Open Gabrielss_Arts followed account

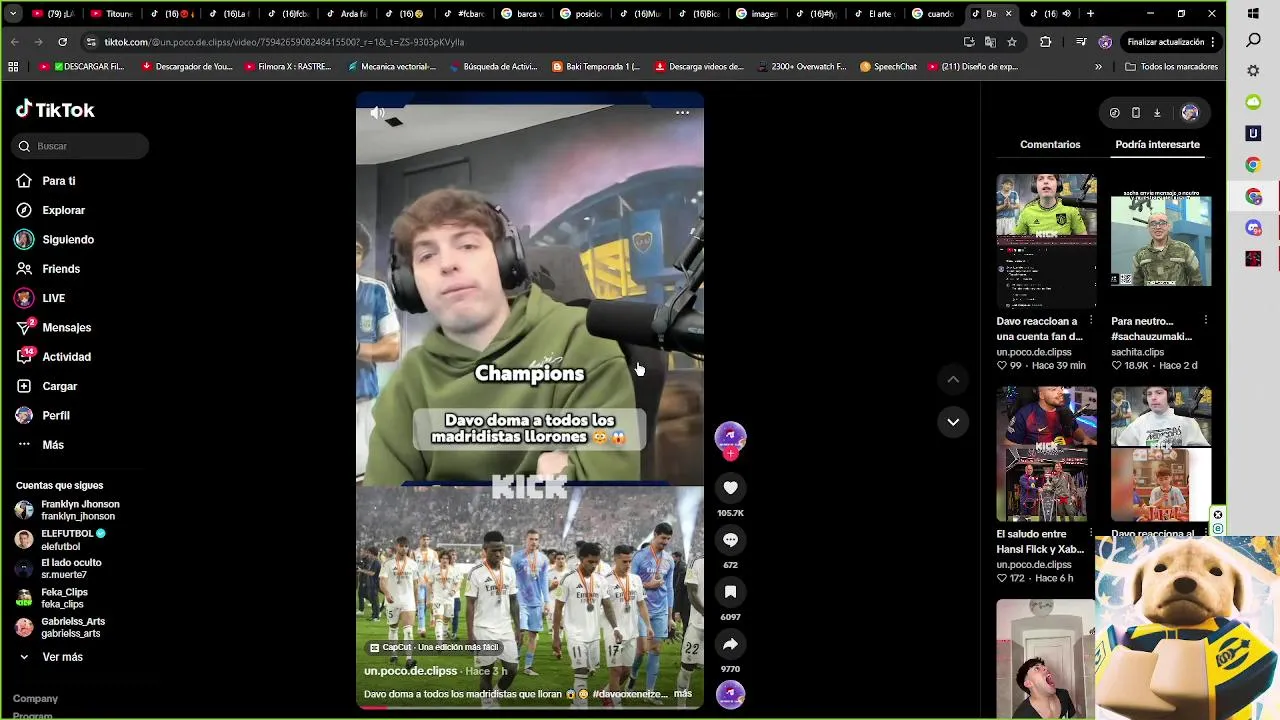(x=60, y=627)
